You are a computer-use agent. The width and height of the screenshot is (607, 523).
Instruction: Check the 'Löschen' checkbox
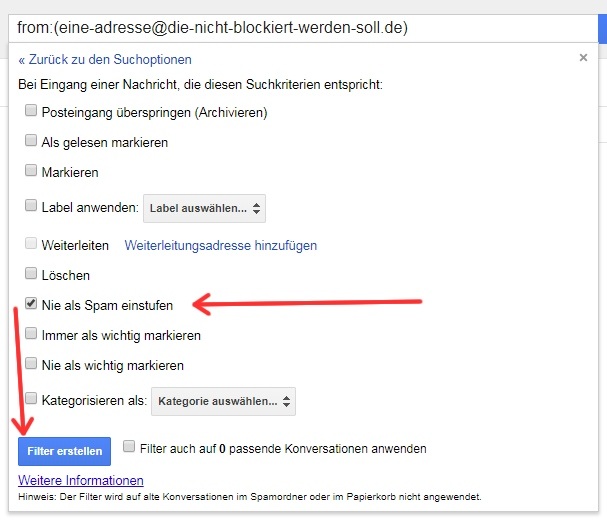(32, 275)
